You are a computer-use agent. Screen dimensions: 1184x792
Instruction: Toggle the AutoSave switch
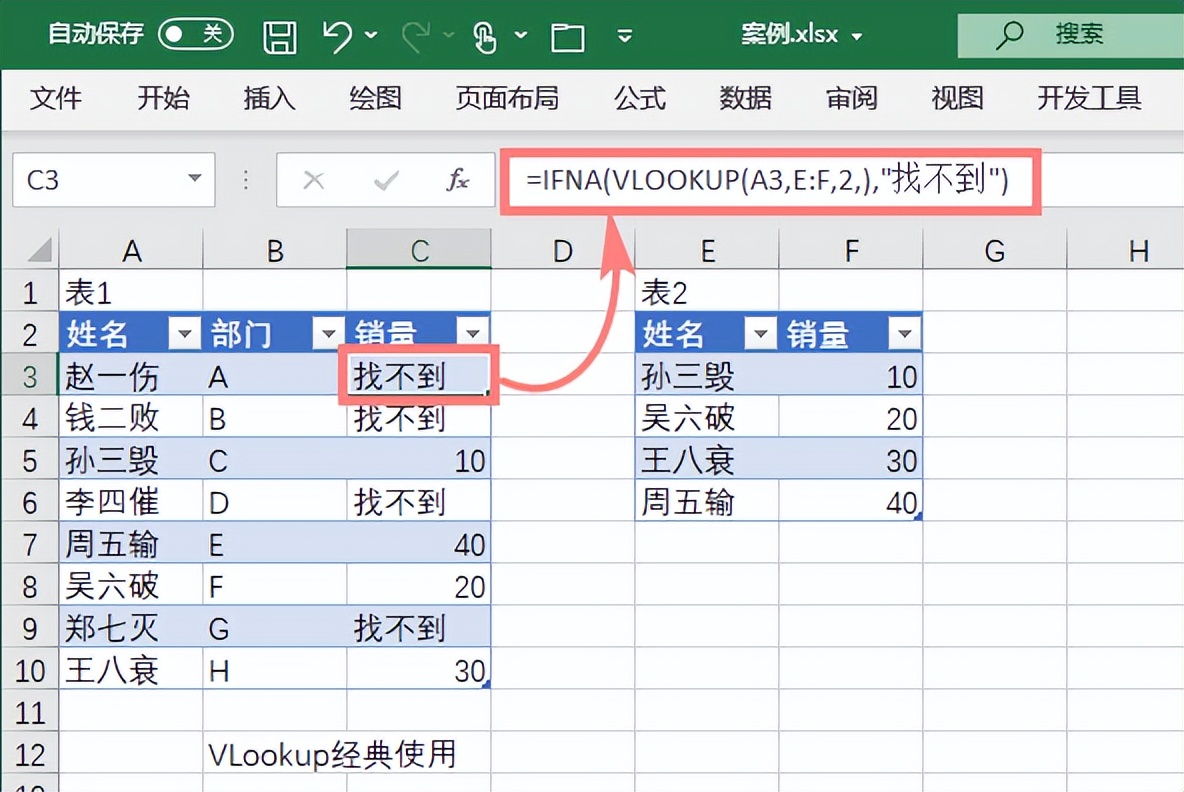tap(196, 34)
